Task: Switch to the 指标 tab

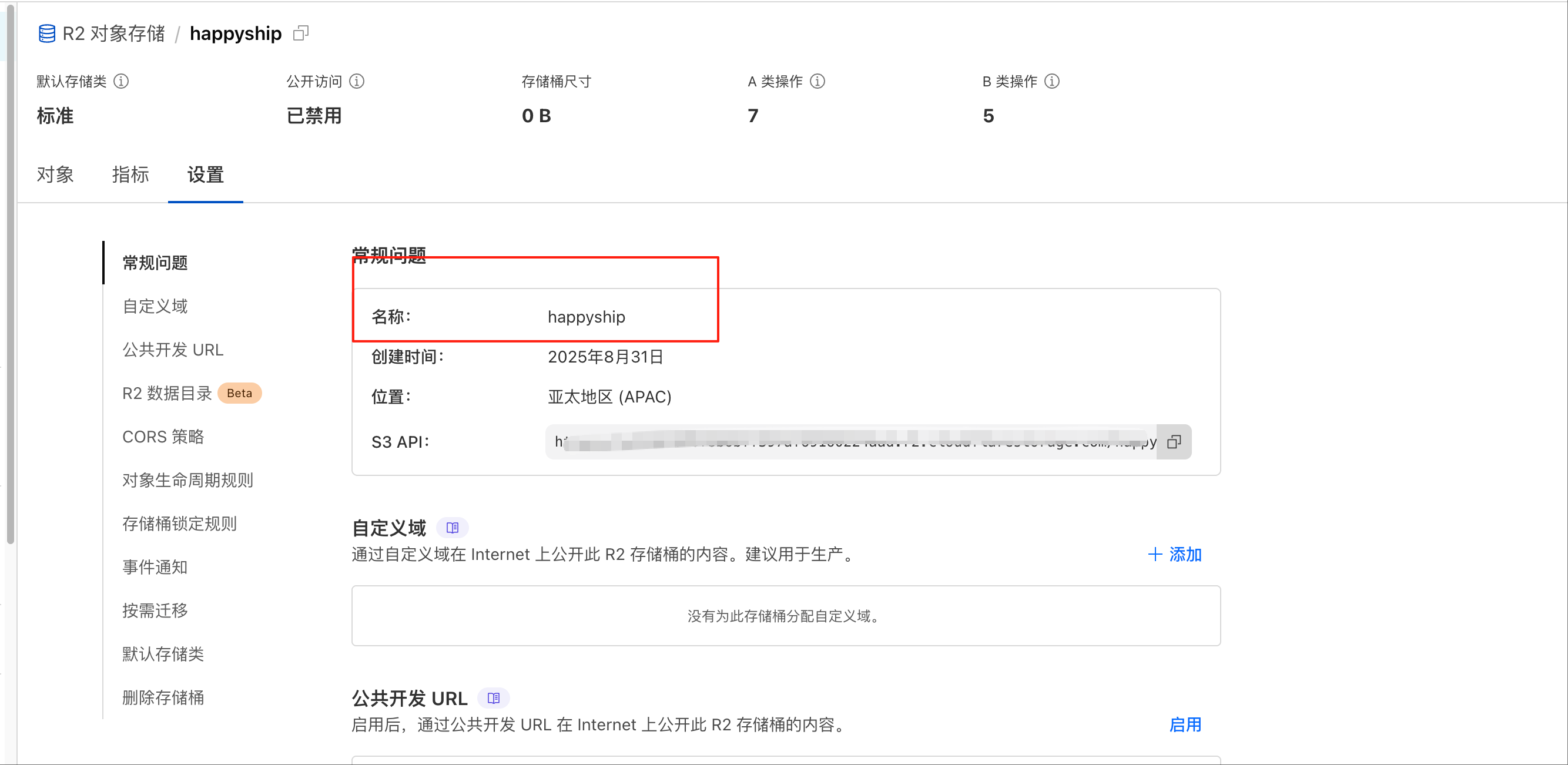Action: (130, 175)
